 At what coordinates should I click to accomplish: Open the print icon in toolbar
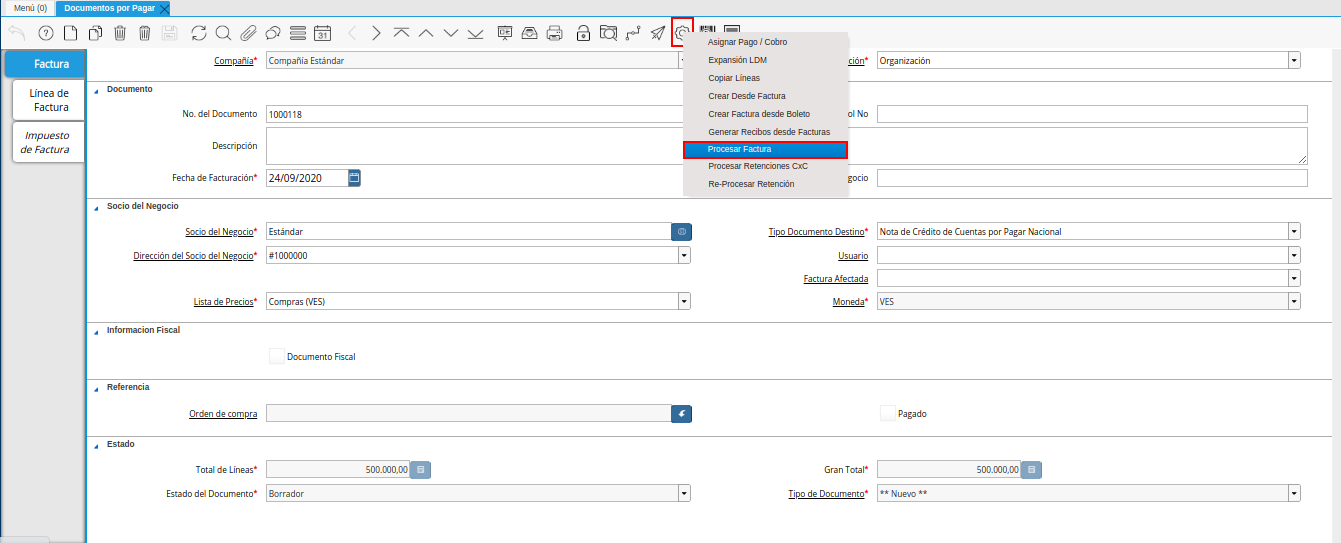coord(555,33)
